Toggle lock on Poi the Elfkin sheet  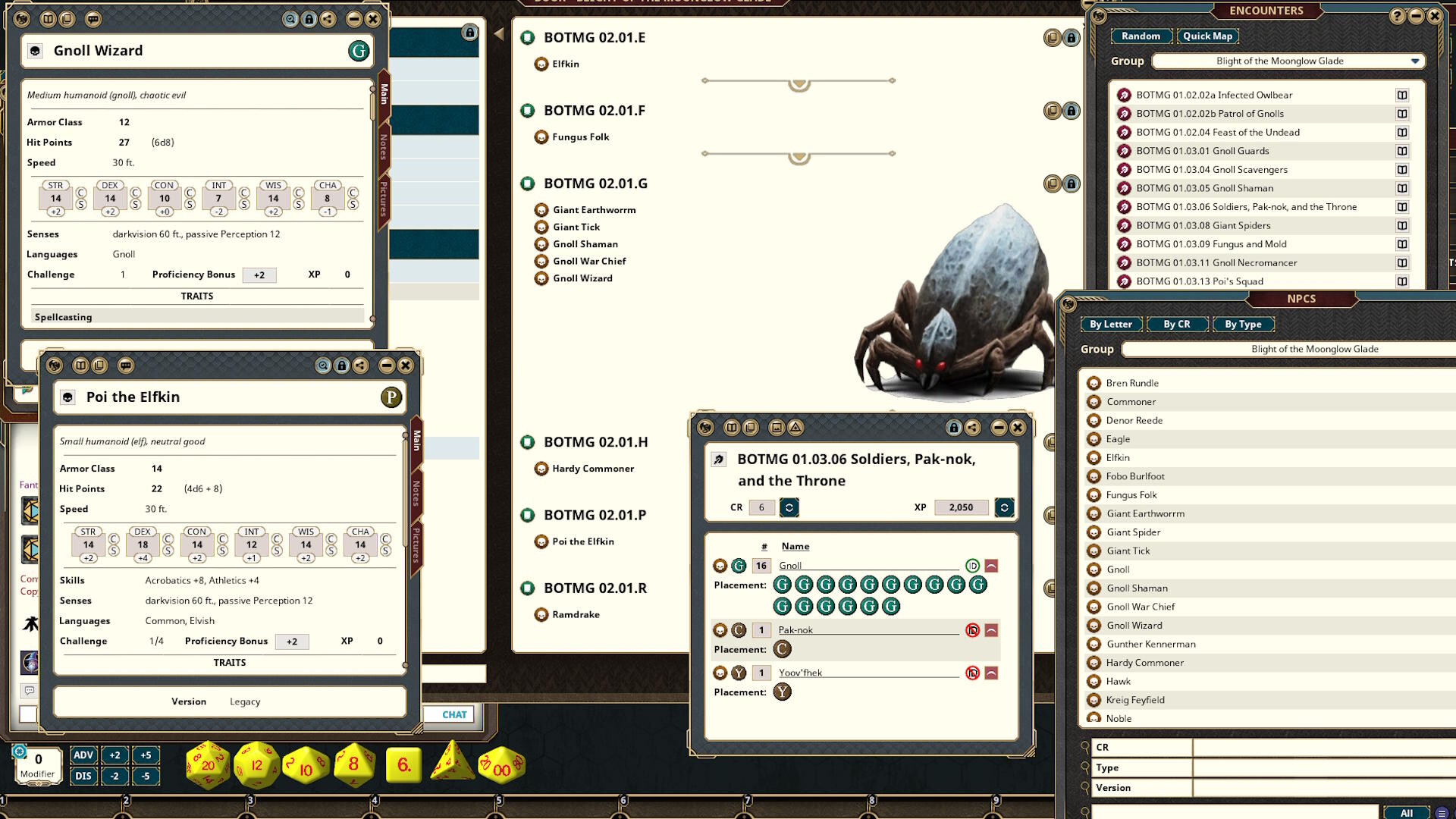[x=341, y=366]
